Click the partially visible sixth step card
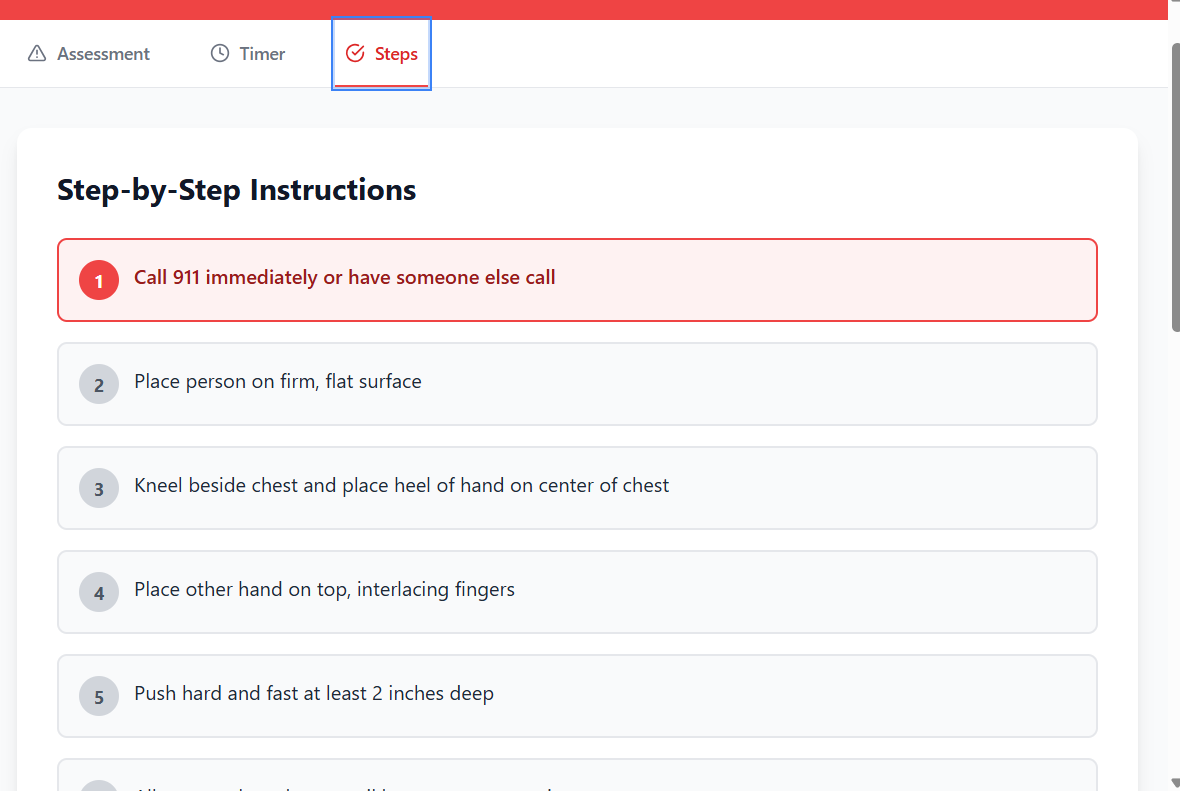This screenshot has width=1180, height=791. (577, 775)
